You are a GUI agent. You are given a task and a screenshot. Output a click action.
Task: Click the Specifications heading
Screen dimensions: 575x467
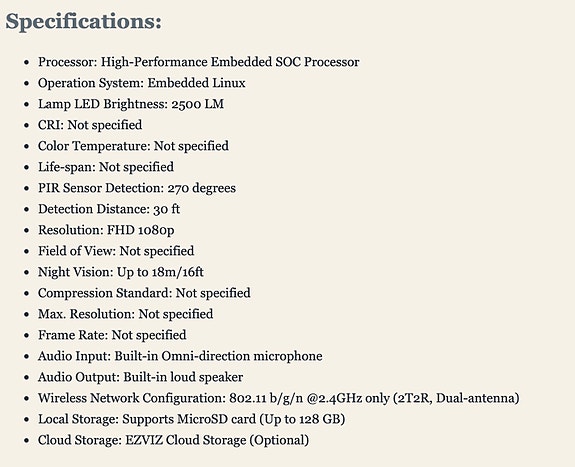pos(83,22)
